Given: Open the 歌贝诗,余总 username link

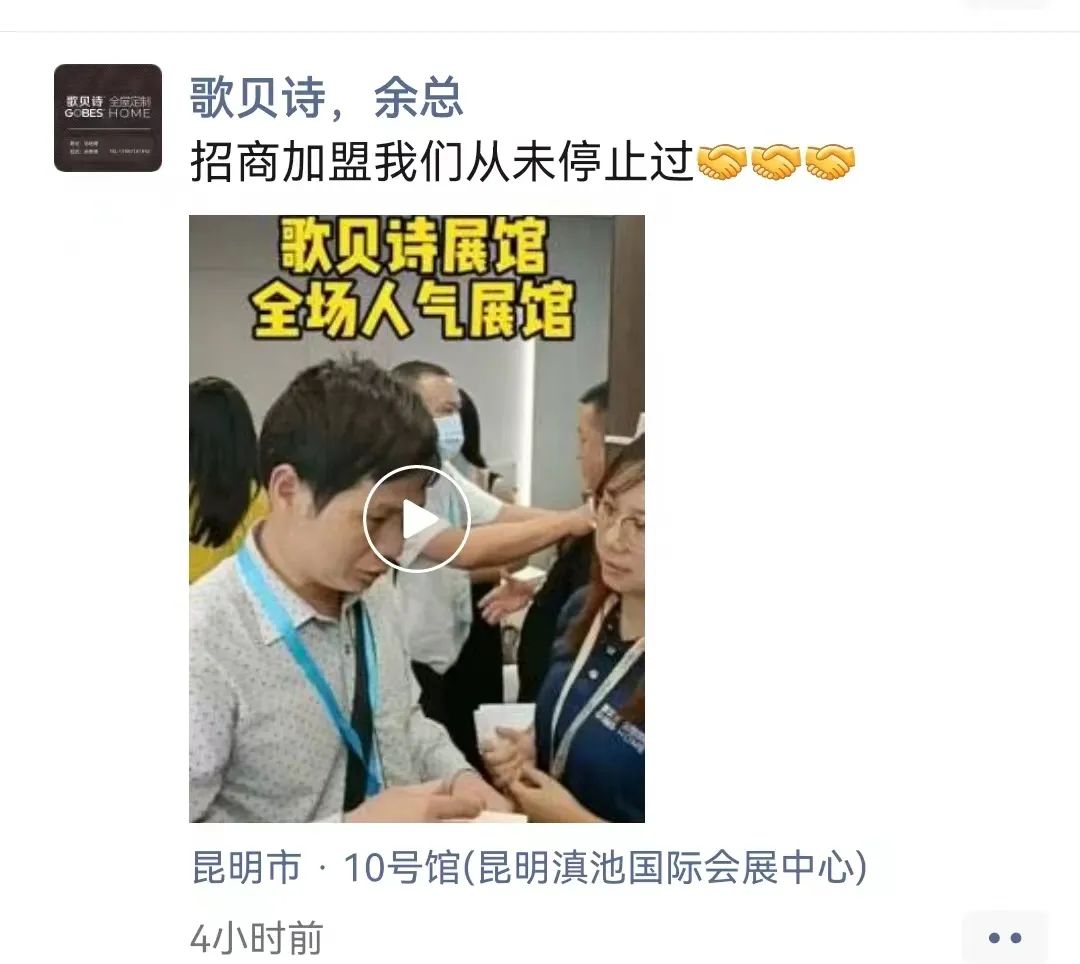Looking at the screenshot, I should 326,97.
